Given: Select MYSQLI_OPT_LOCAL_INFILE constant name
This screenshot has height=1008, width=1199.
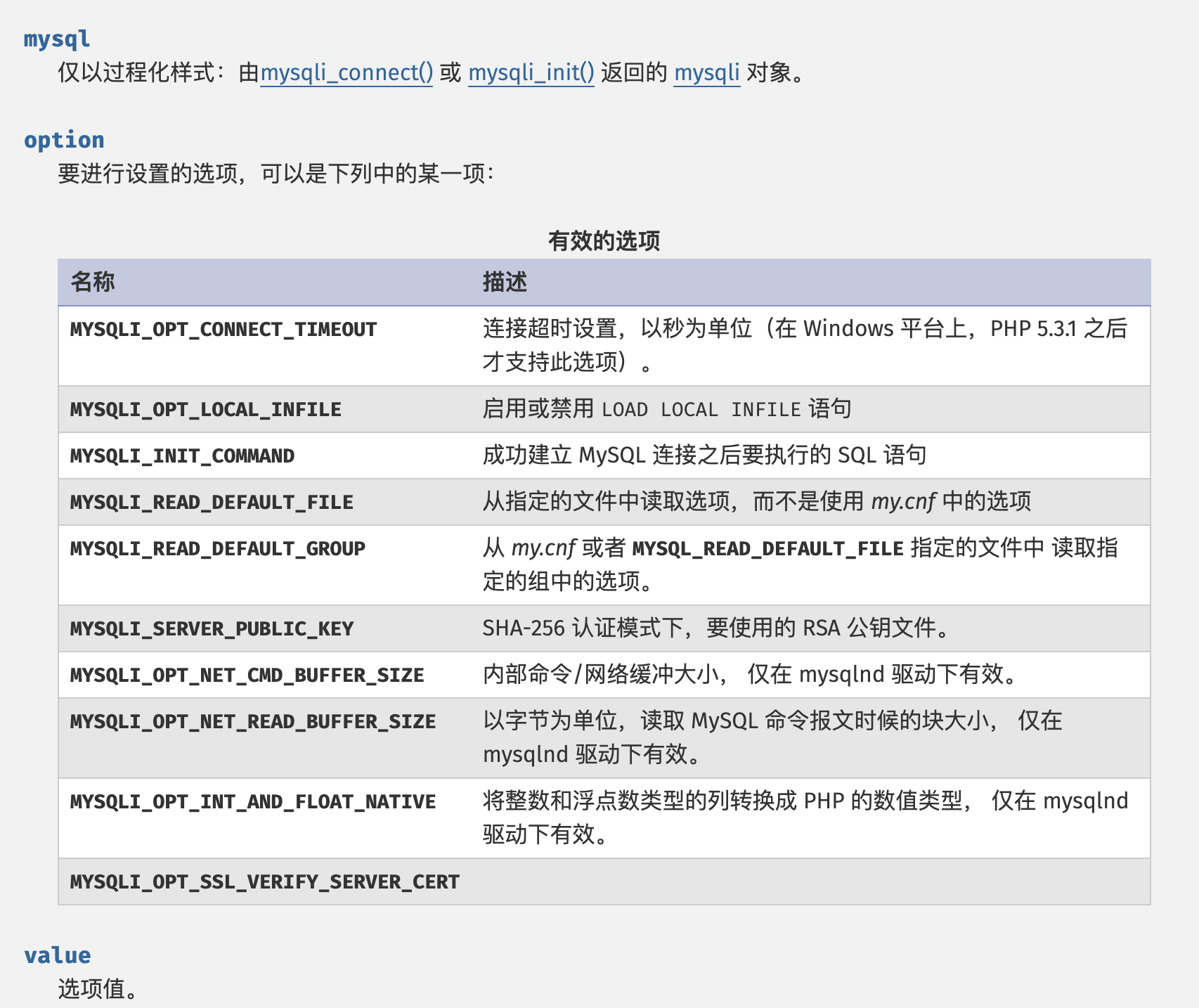Looking at the screenshot, I should pyautogui.click(x=206, y=410).
